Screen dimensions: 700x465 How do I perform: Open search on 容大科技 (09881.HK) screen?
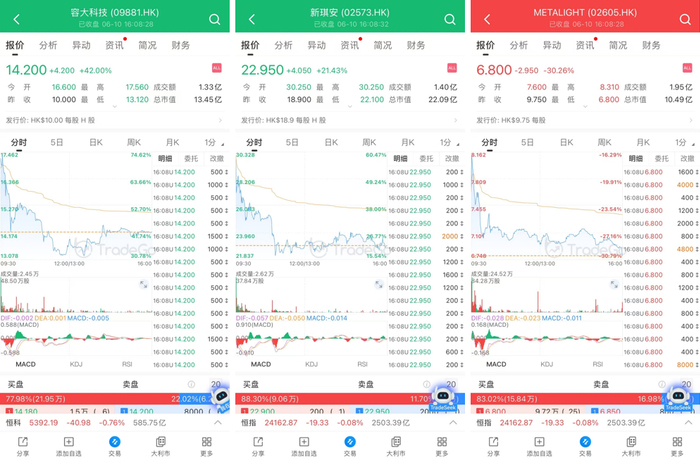pos(215,19)
